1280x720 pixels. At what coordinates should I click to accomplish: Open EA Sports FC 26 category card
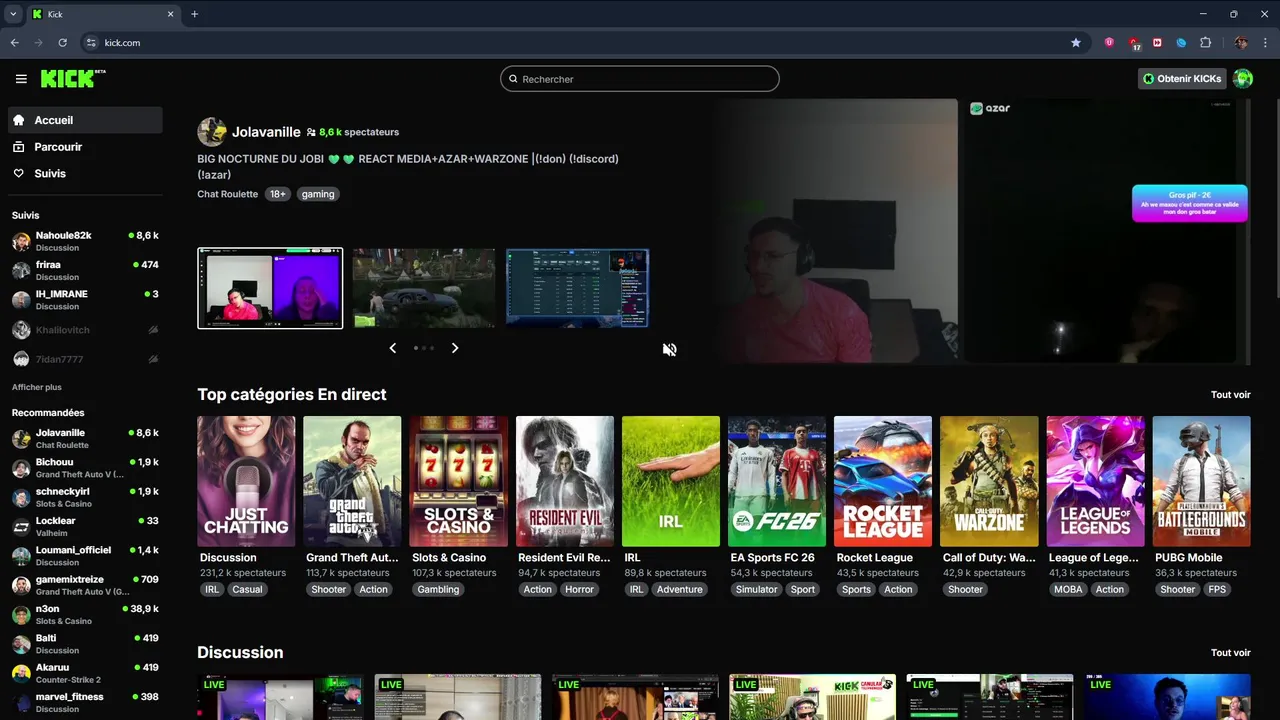pos(777,481)
